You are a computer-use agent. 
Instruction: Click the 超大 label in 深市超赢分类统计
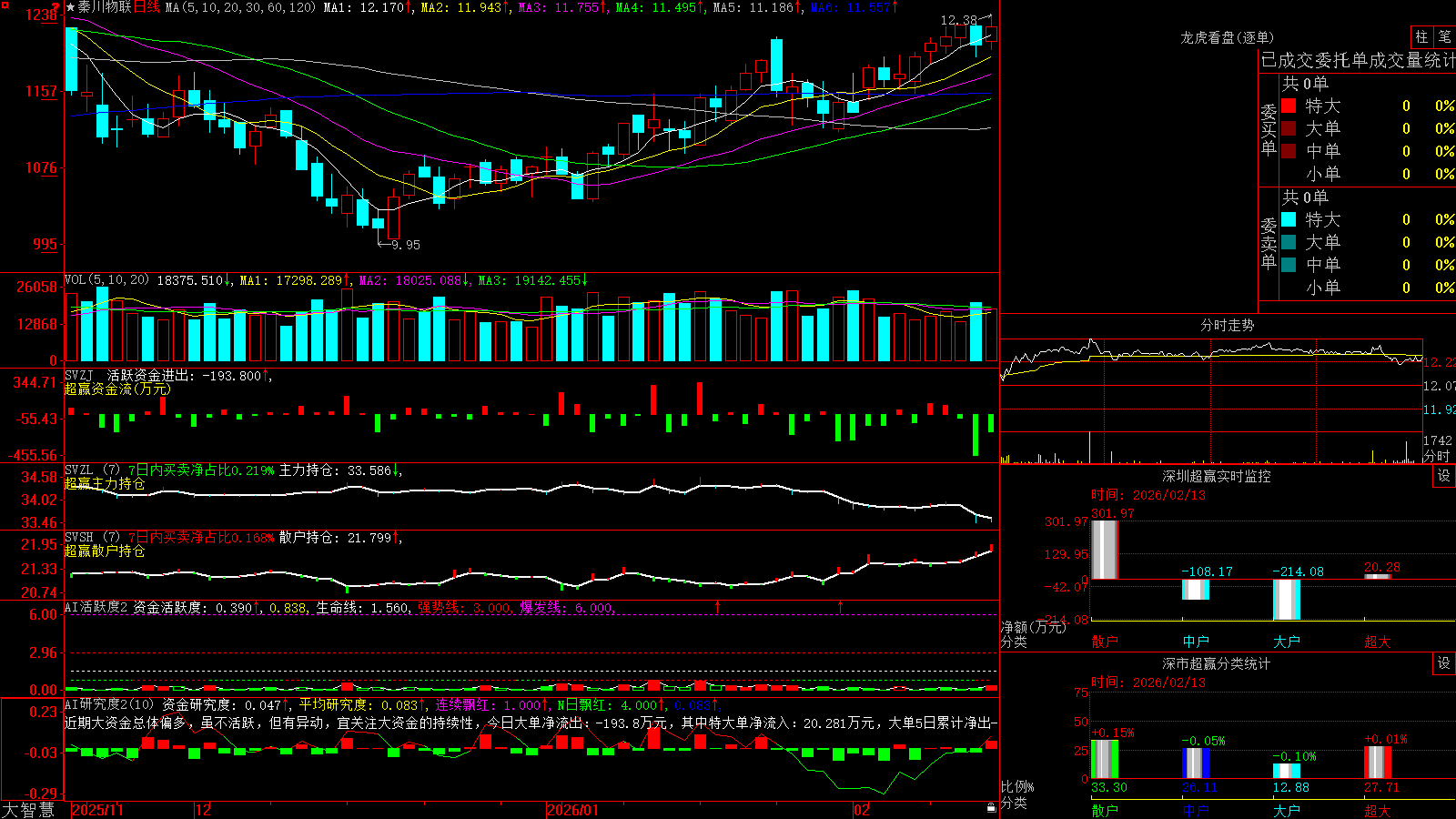click(x=1377, y=810)
